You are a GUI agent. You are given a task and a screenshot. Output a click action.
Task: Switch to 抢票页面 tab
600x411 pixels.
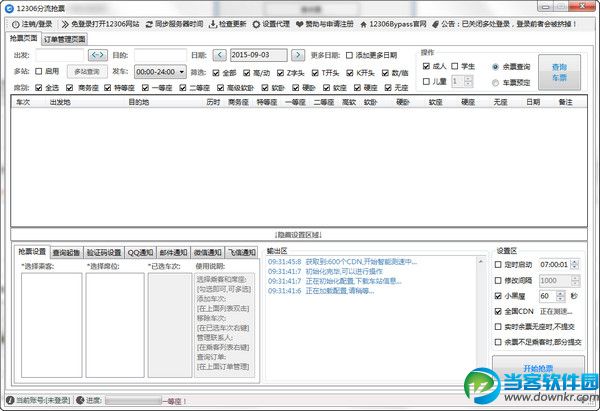[24, 38]
